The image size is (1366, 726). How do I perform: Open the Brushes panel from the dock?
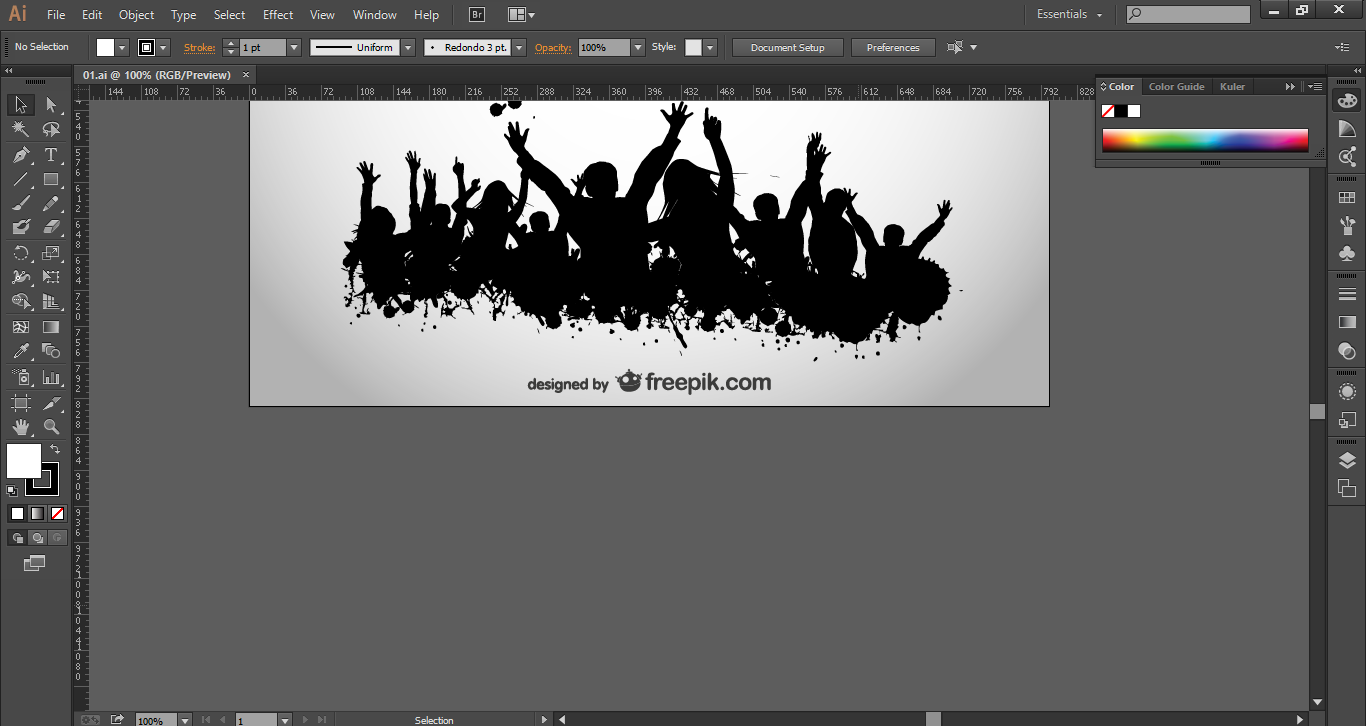point(1347,225)
